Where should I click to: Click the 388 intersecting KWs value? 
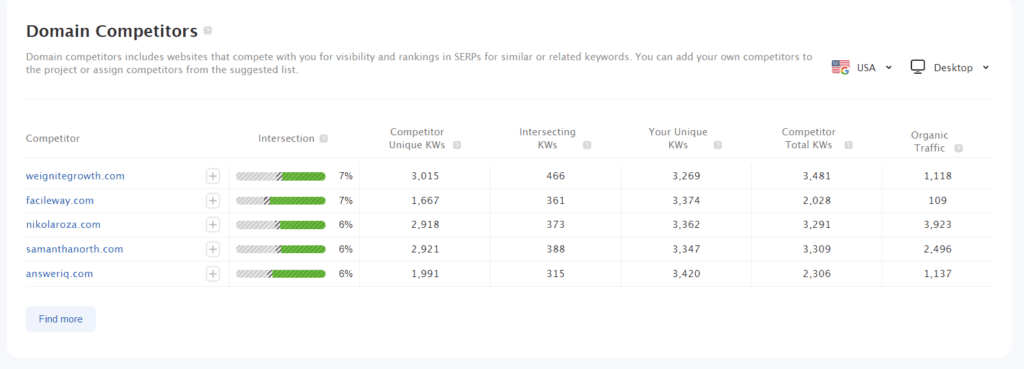556,249
